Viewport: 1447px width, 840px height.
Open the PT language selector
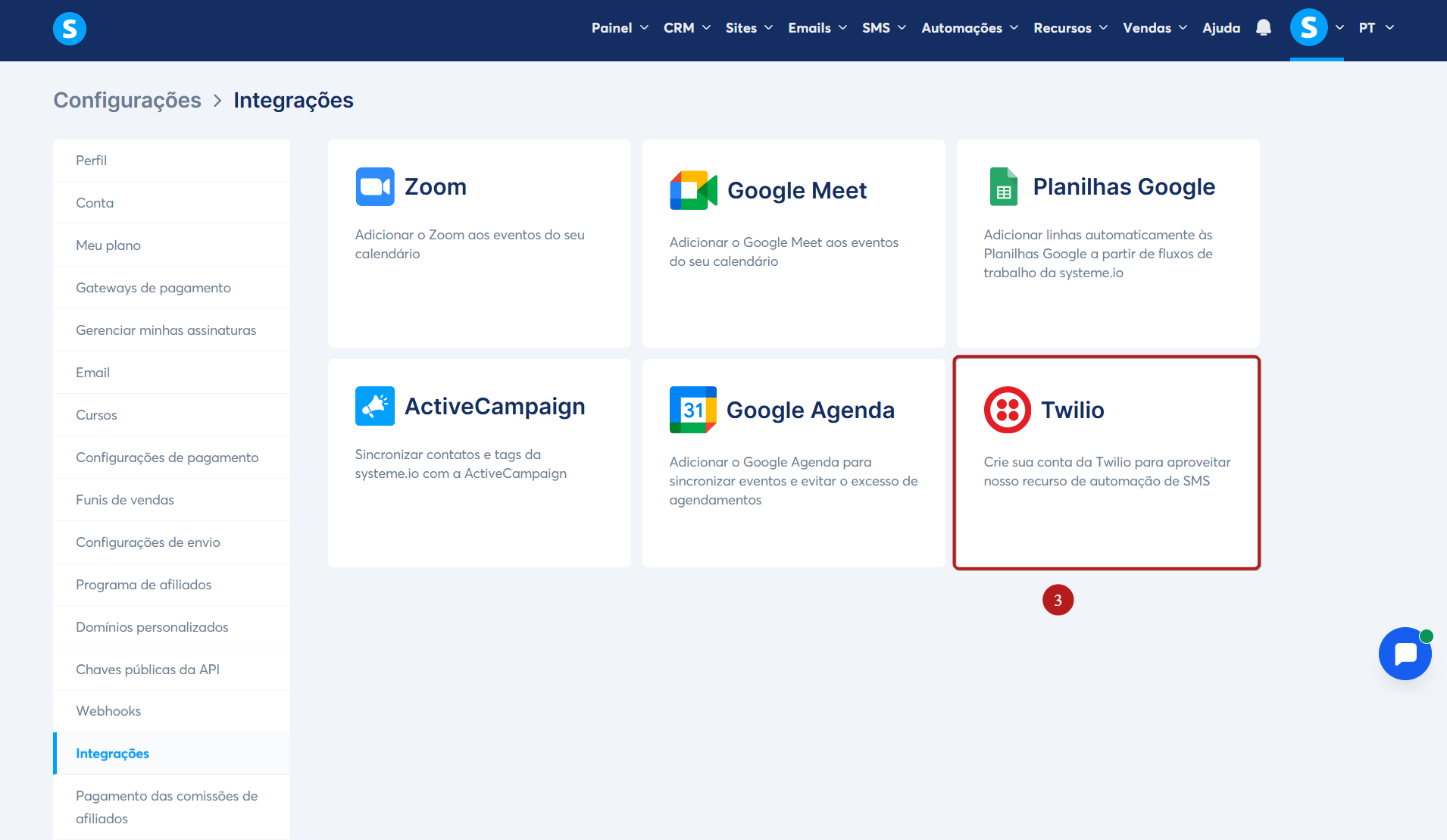pos(1376,28)
